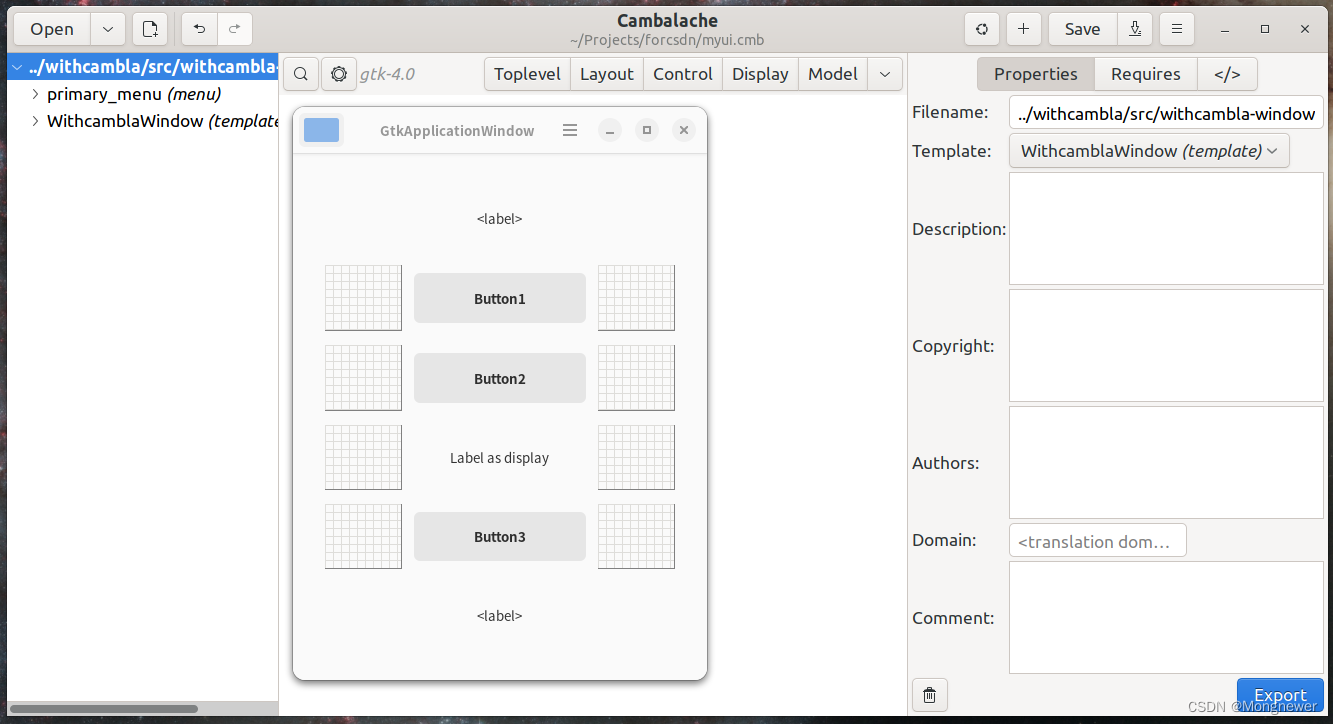This screenshot has height=724, width=1333.
Task: Open the widget search tool
Action: (300, 74)
